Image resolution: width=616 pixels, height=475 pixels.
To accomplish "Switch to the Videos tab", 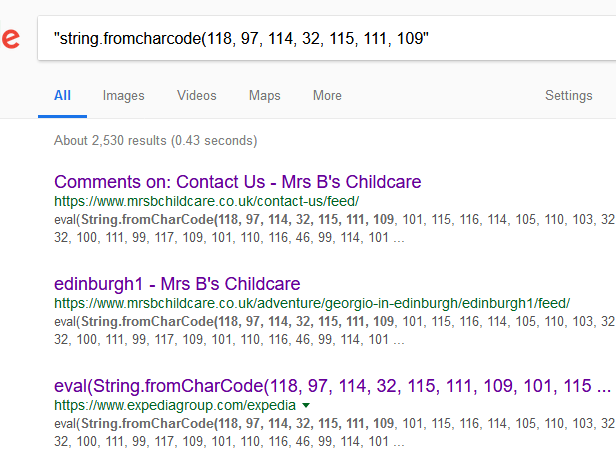I will pos(196,95).
